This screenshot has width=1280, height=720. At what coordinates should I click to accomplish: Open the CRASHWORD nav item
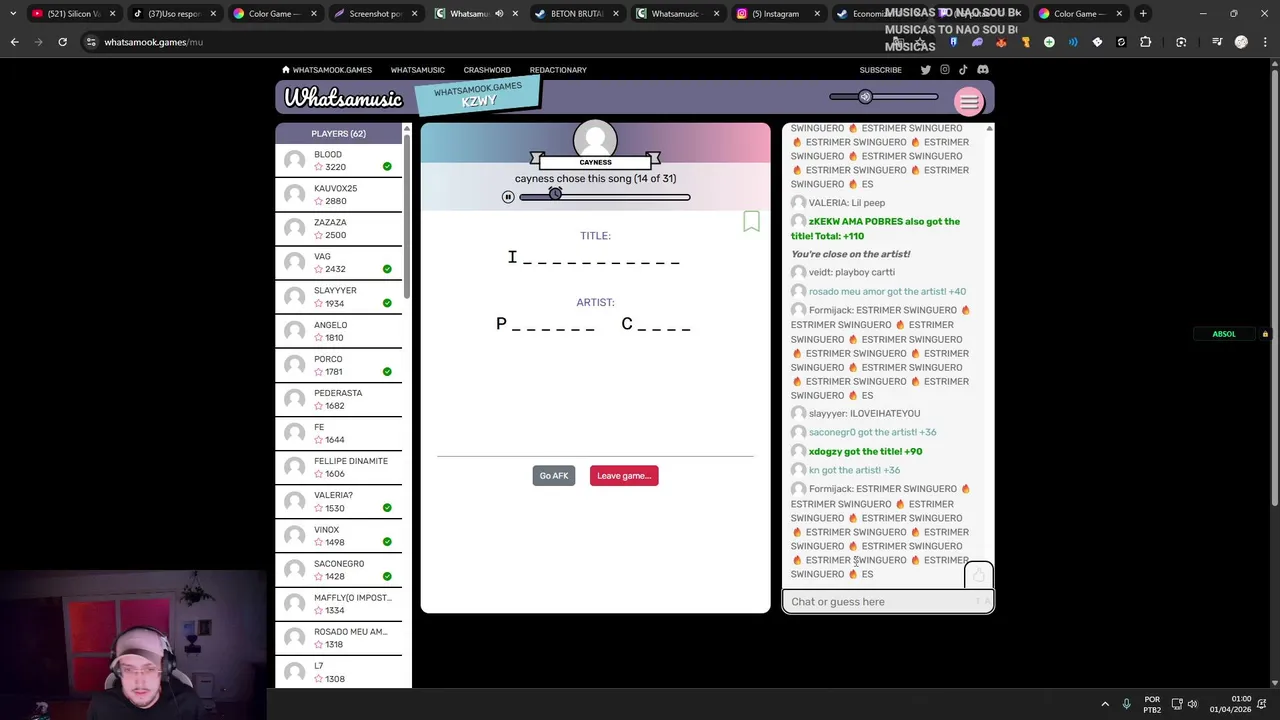coord(487,70)
